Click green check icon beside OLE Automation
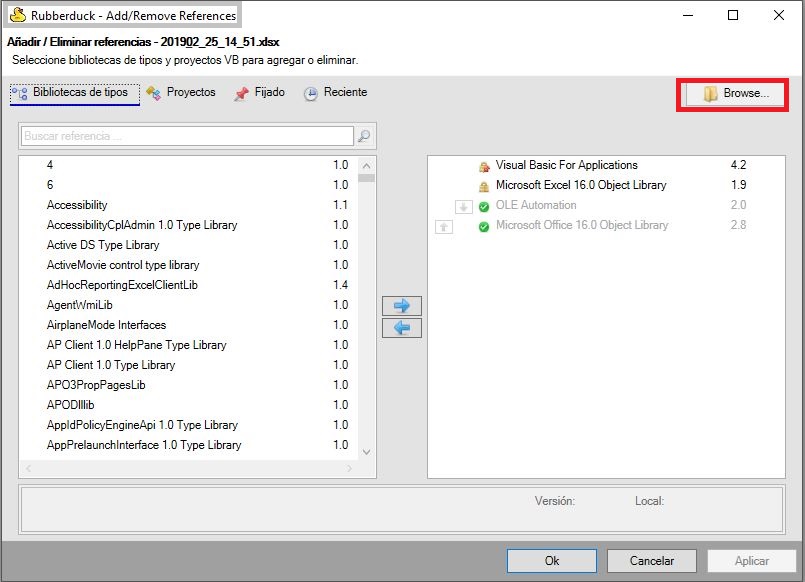This screenshot has width=805, height=582. click(x=484, y=207)
